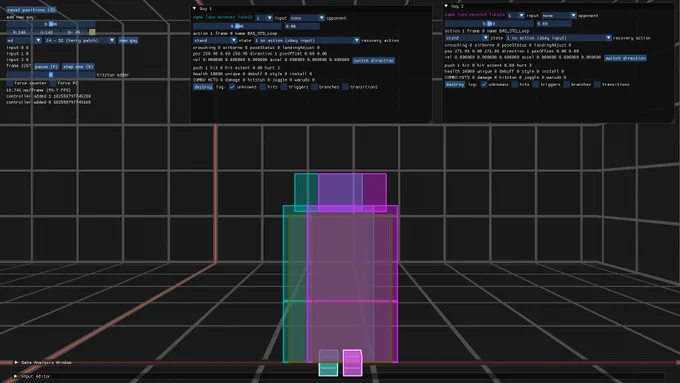The width and height of the screenshot is (680, 383).
Task: Click the R color value field
Action: pyautogui.click(x=19, y=32)
